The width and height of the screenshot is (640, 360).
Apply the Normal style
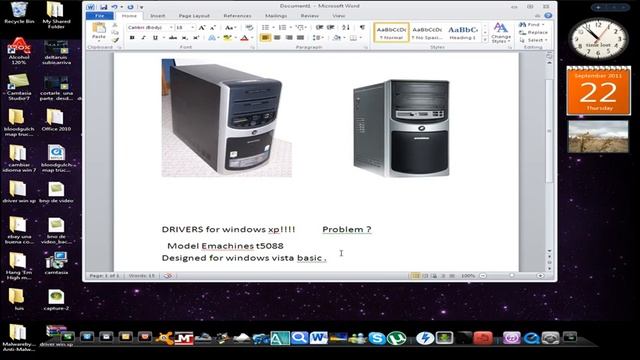tap(391, 33)
